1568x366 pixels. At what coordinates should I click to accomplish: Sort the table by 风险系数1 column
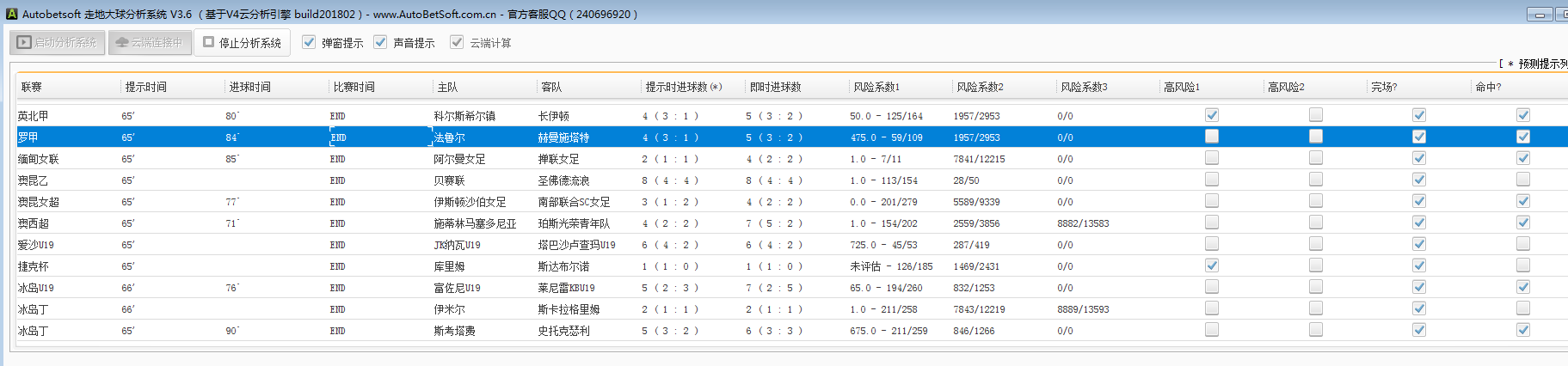[x=876, y=87]
